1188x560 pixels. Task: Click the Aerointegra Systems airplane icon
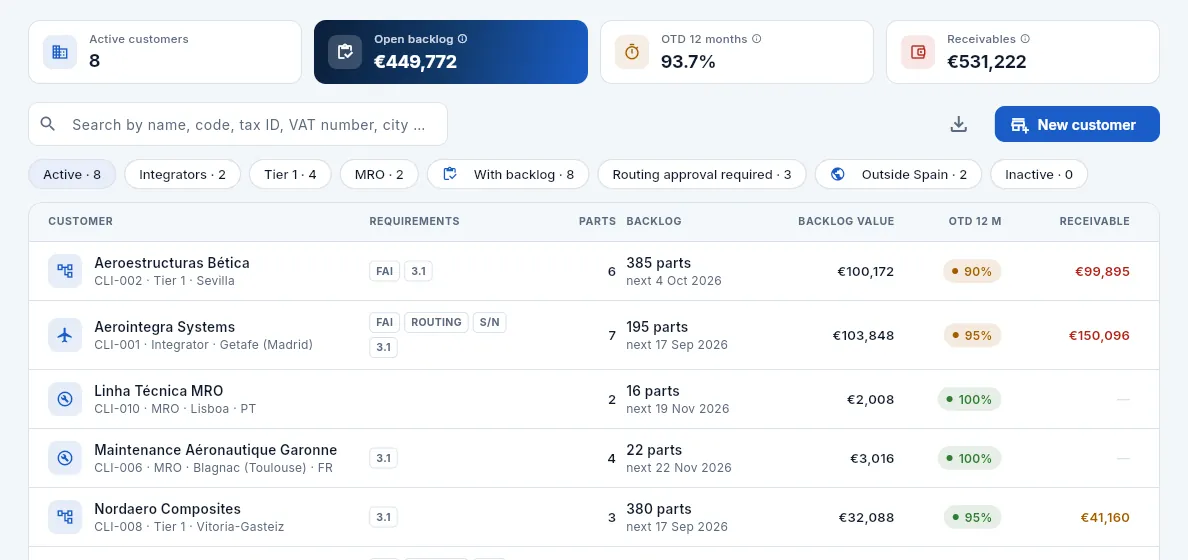pyautogui.click(x=65, y=335)
